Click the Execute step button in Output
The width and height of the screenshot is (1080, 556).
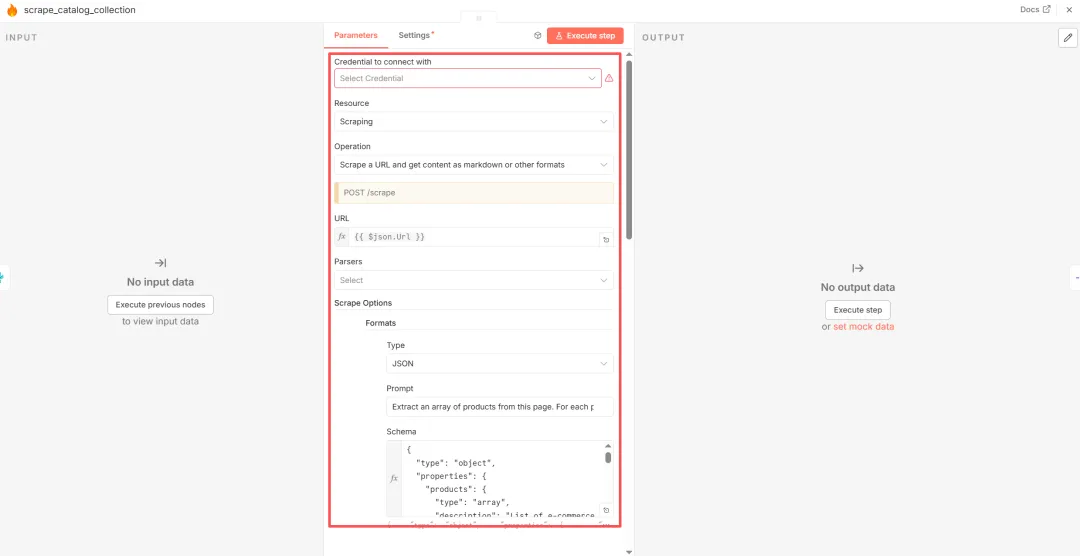point(858,310)
